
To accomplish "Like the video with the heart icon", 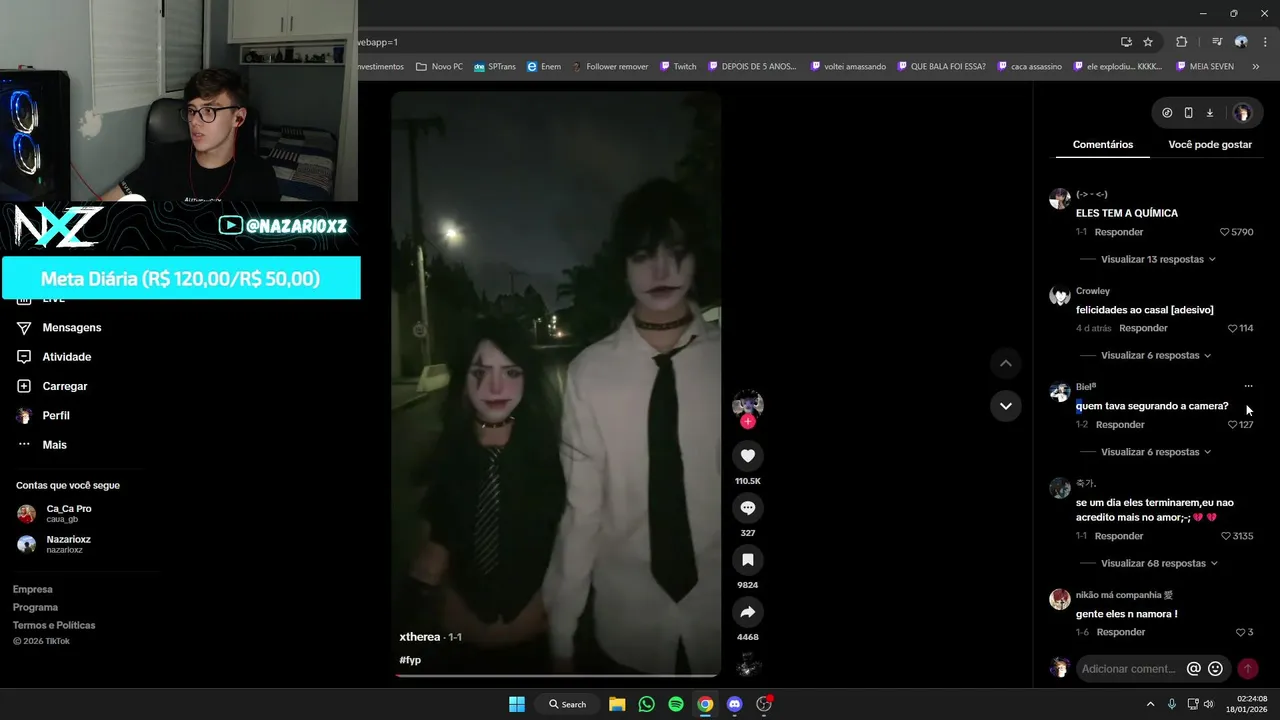I will (747, 456).
